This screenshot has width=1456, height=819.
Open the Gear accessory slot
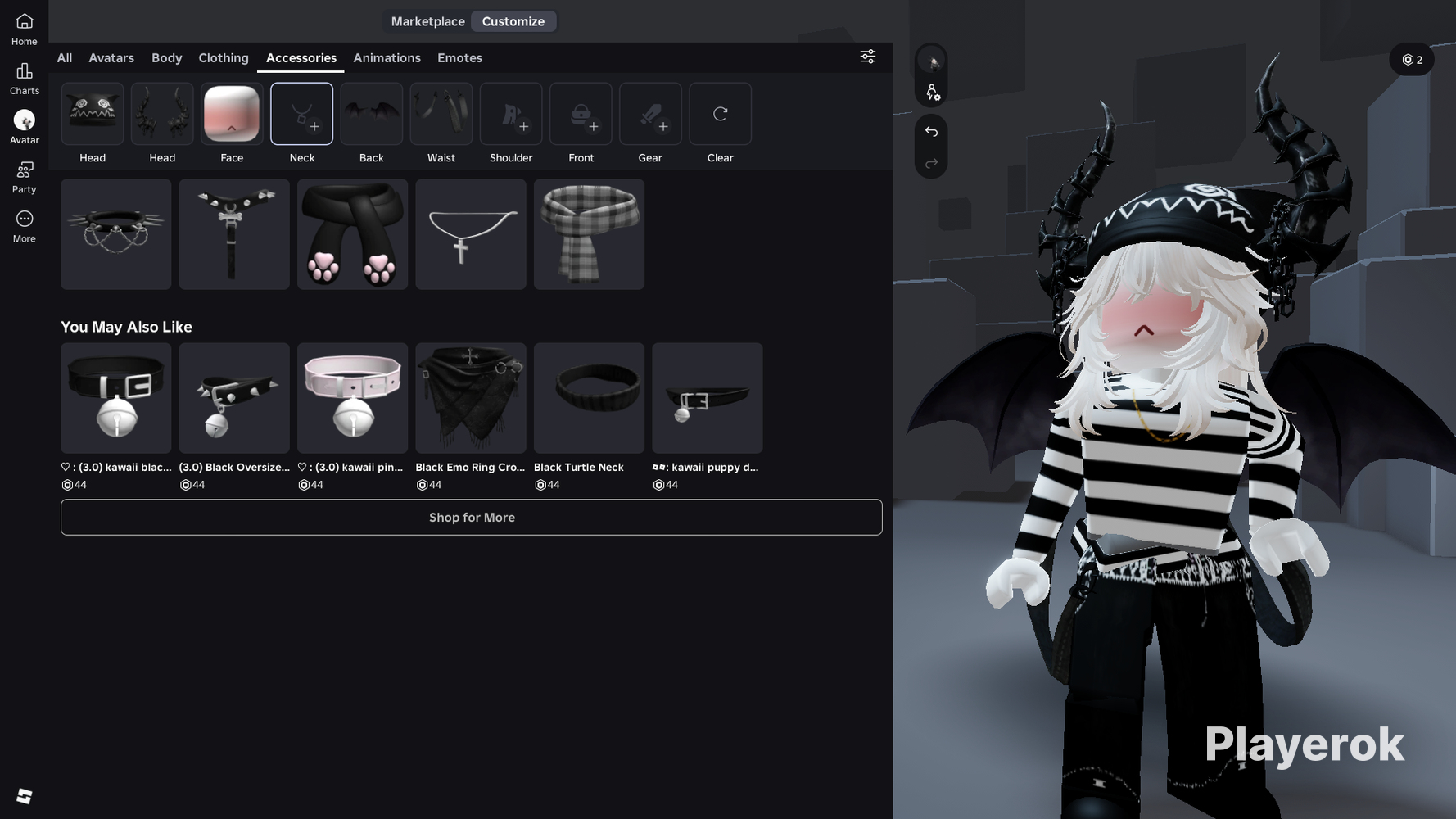tap(650, 114)
